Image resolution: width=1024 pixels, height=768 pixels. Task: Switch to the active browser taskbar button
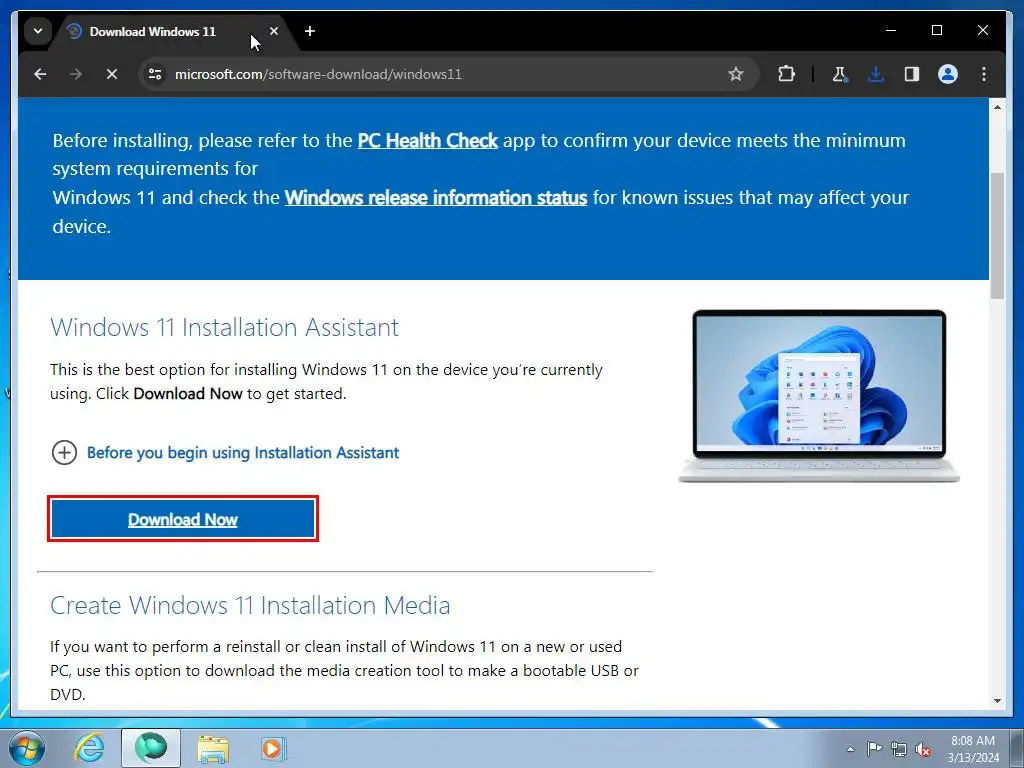coord(151,748)
